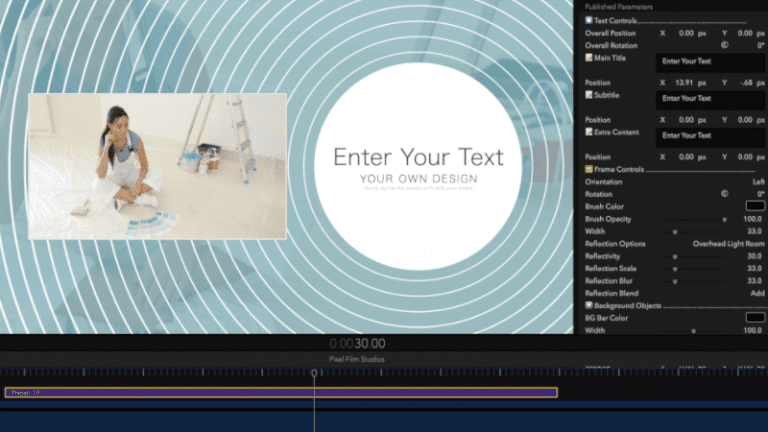This screenshot has height=432, width=768.
Task: Click the Reflection Scale value 33.0
Action: coord(755,268)
